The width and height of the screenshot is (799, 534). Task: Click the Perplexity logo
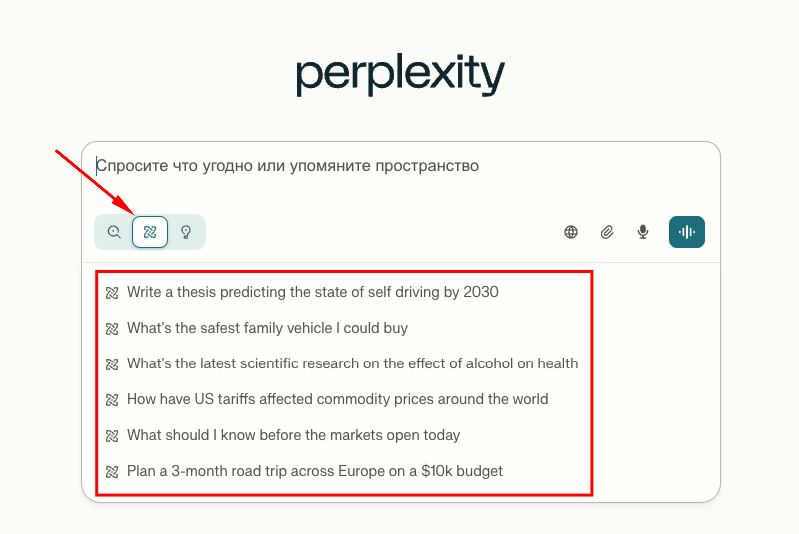click(x=400, y=75)
